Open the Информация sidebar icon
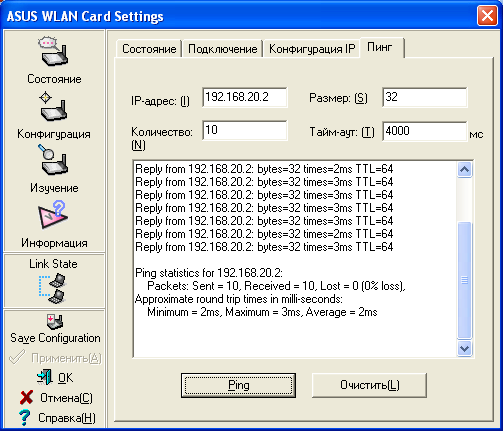This screenshot has width=503, height=431. pos(54,215)
